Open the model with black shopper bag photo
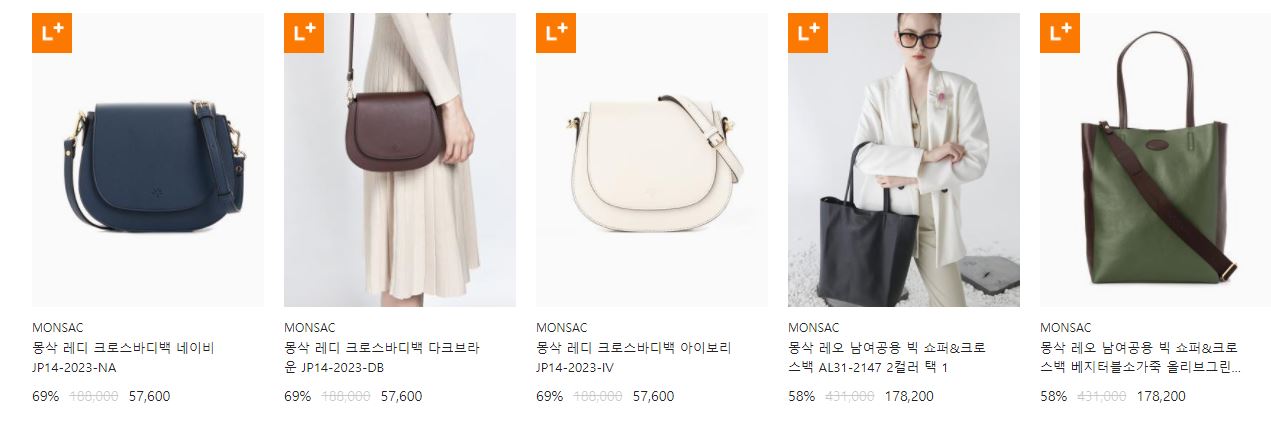This screenshot has height=435, width=1271. coord(904,160)
